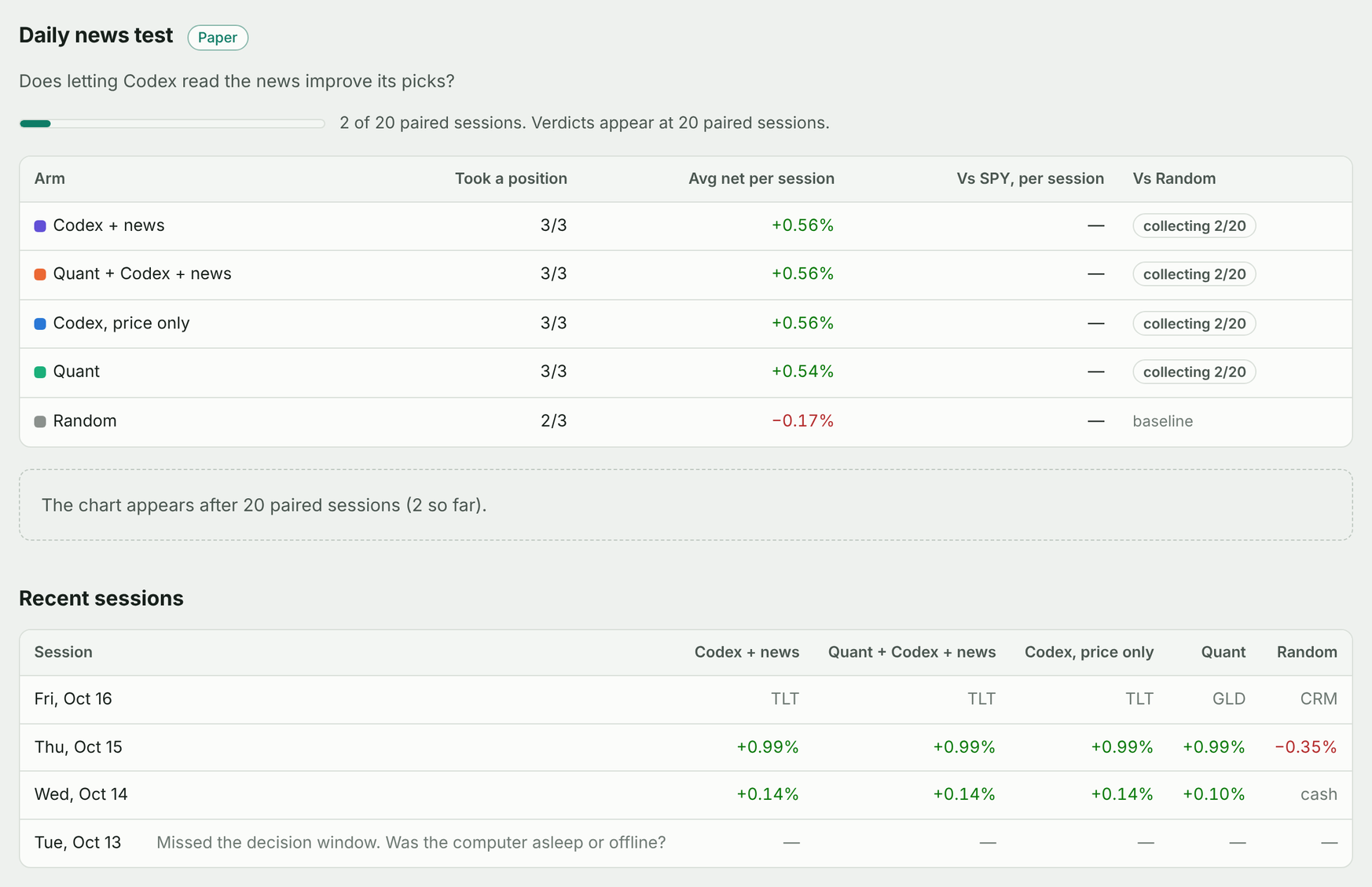
Task: Open the Thu, Oct 15 session row
Action: 686,747
